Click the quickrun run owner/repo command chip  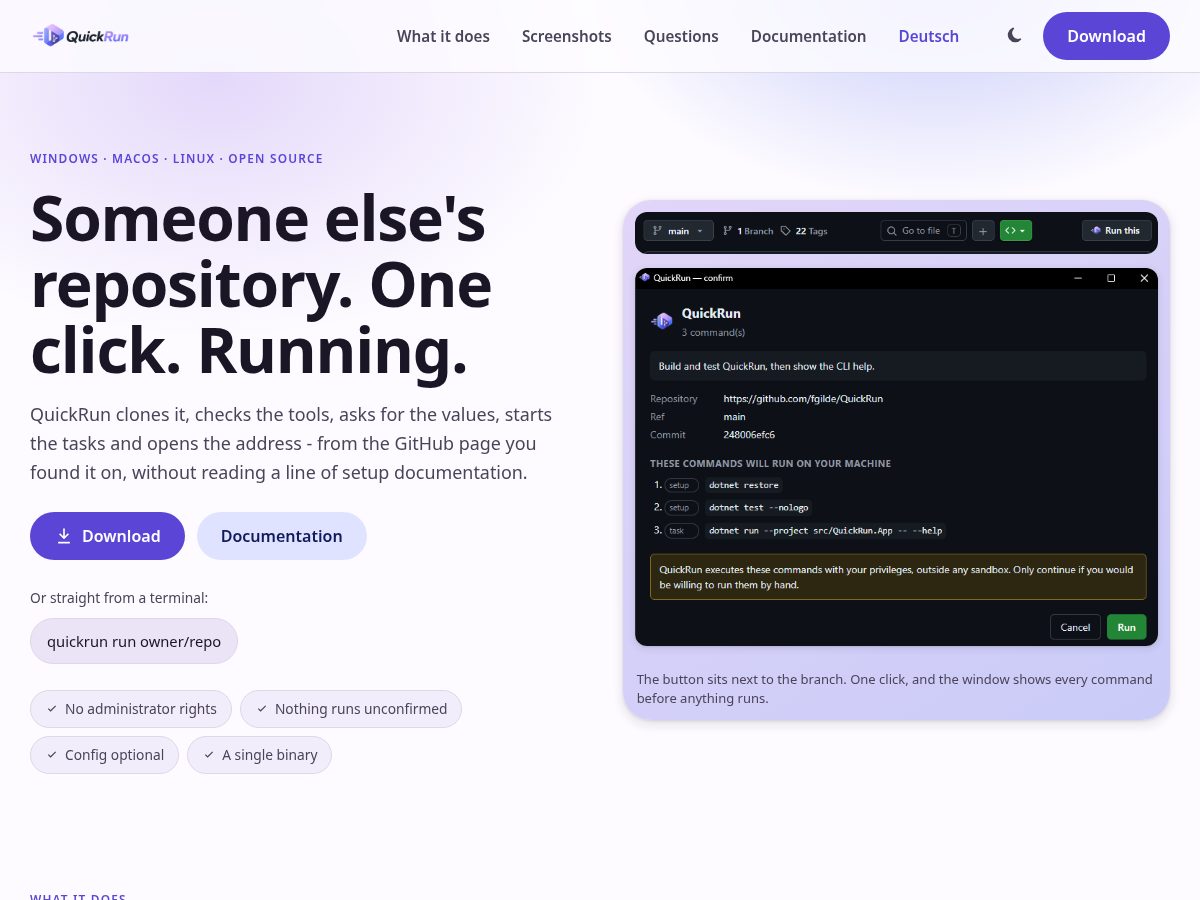coord(134,641)
